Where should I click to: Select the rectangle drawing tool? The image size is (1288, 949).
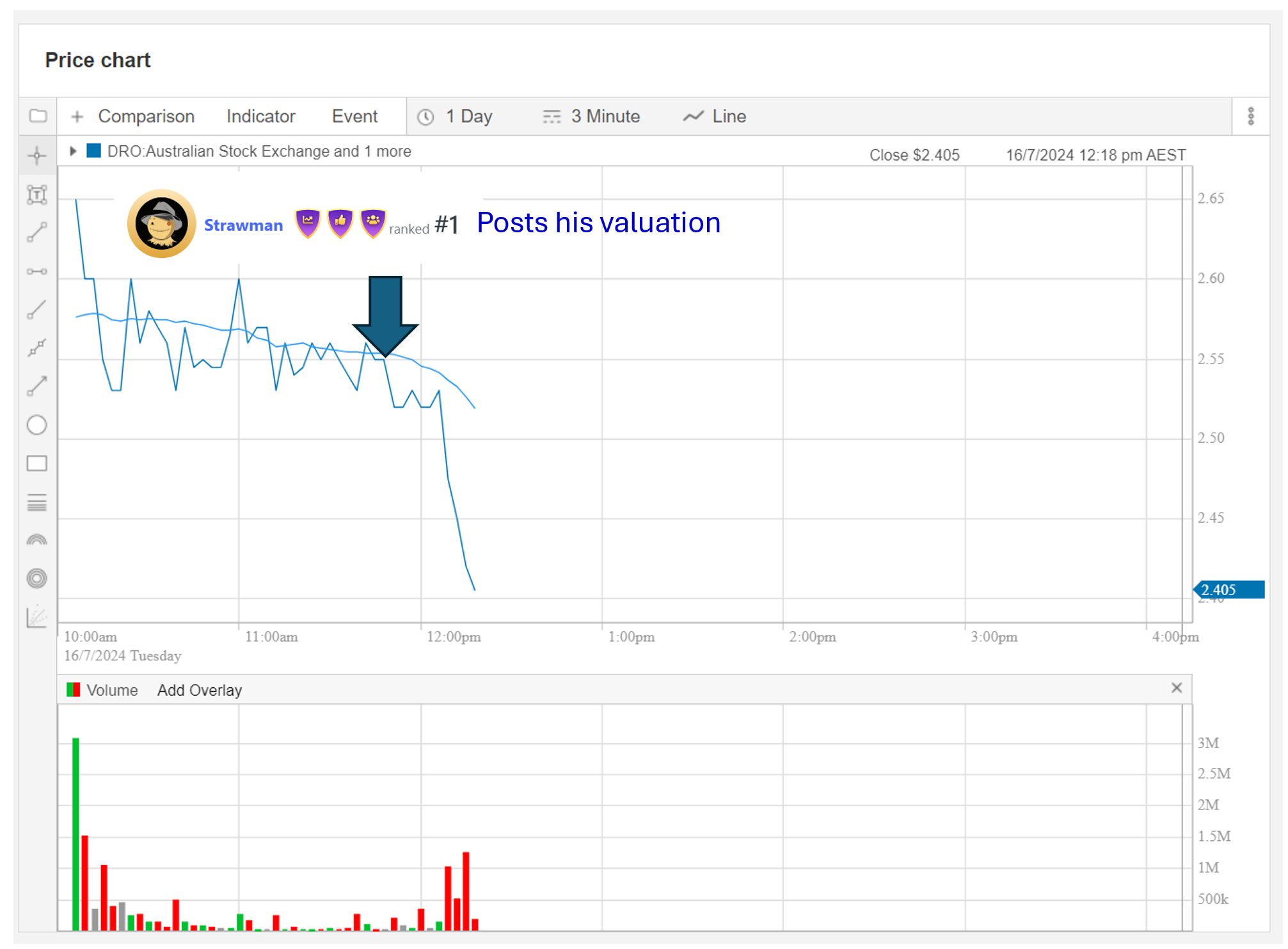point(37,463)
